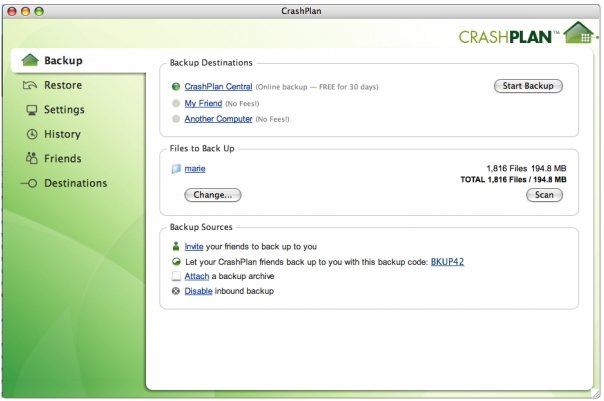Open the Another Computer link
This screenshot has height=401, width=604.
pos(218,119)
